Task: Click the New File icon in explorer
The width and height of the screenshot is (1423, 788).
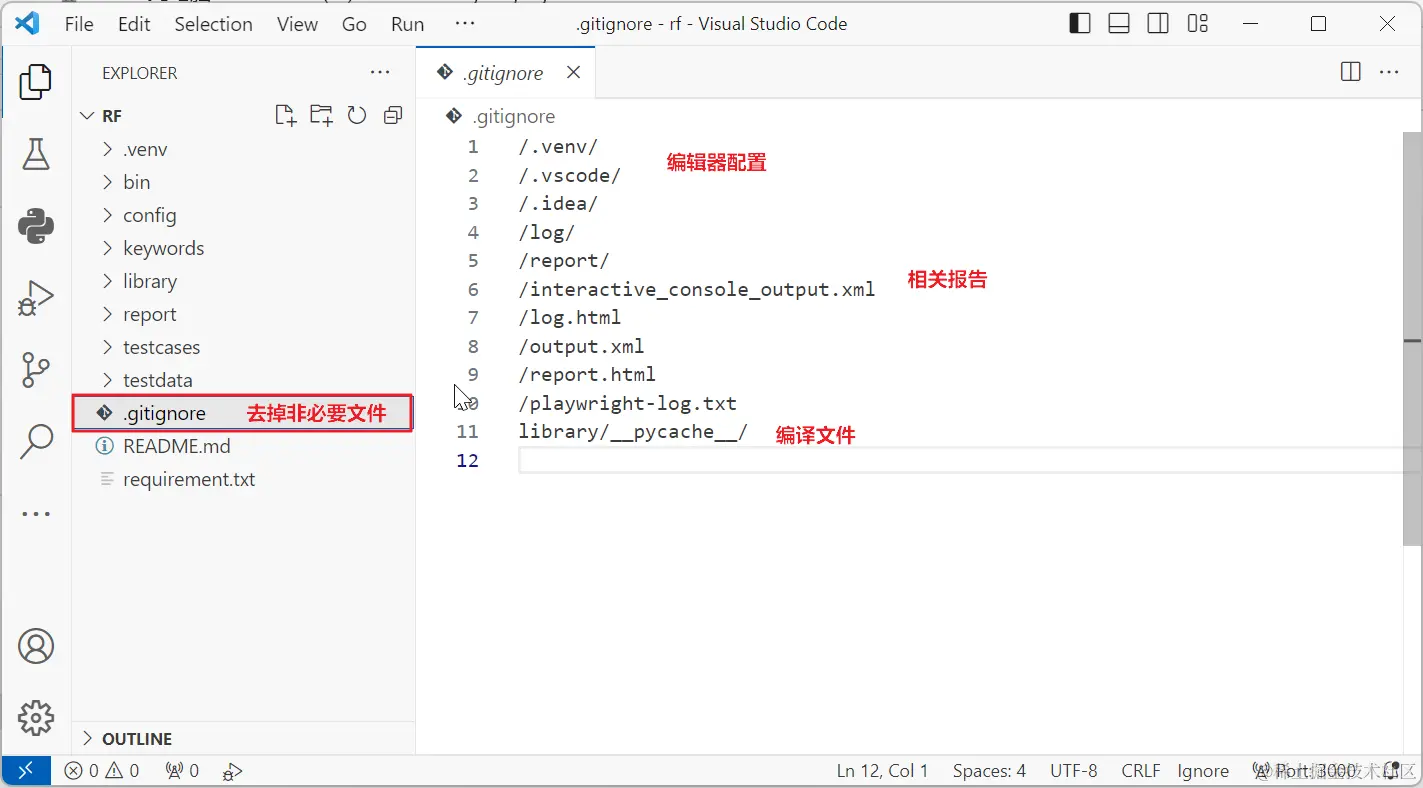Action: coord(286,116)
